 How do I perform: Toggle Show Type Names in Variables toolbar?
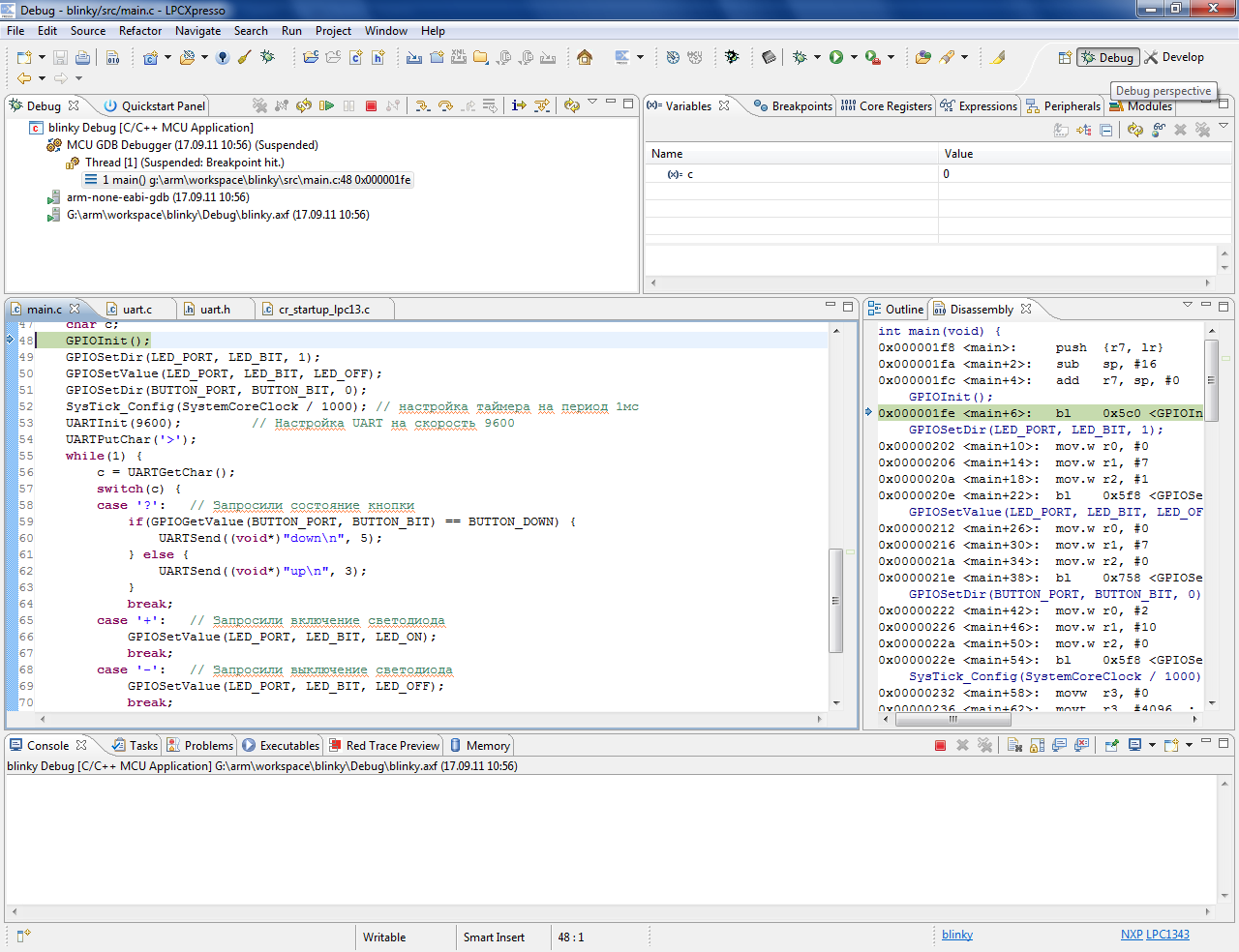pos(1062,130)
